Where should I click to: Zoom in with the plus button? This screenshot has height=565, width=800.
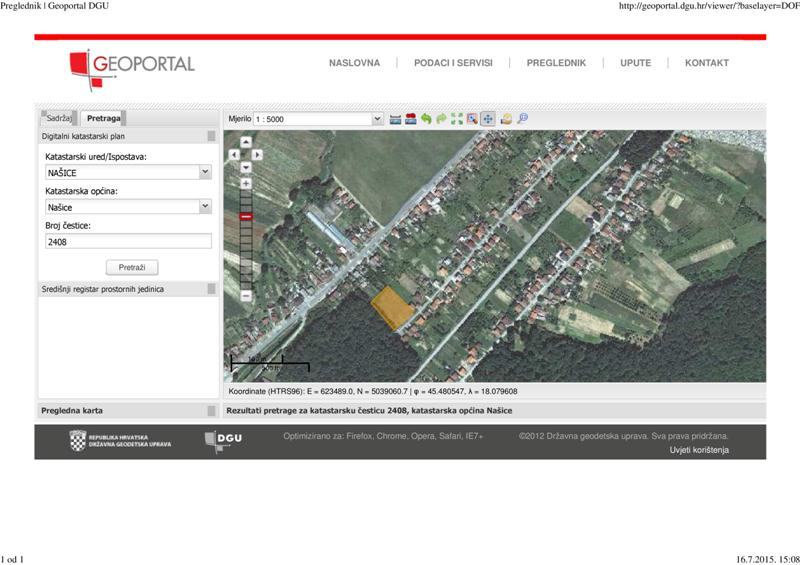(x=246, y=184)
